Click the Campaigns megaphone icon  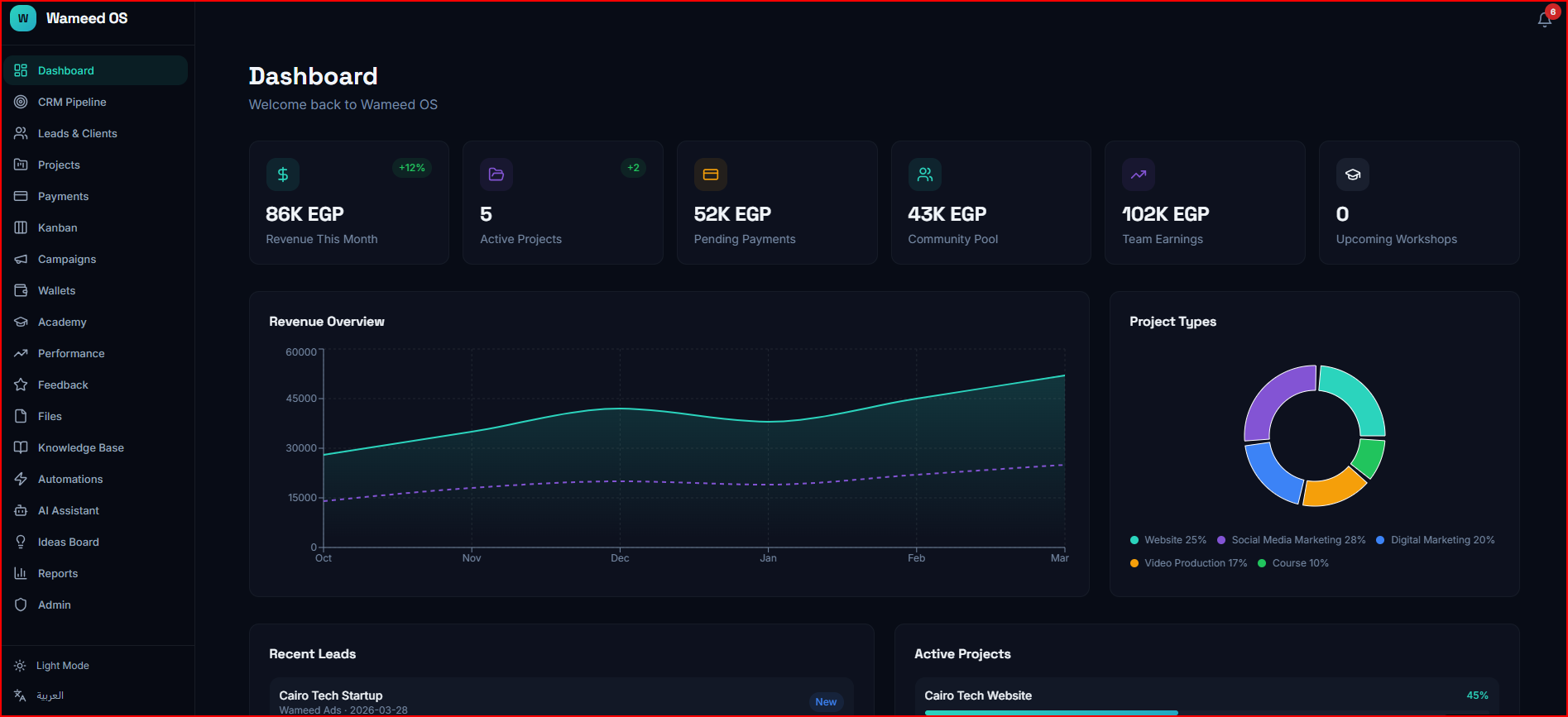coord(21,259)
